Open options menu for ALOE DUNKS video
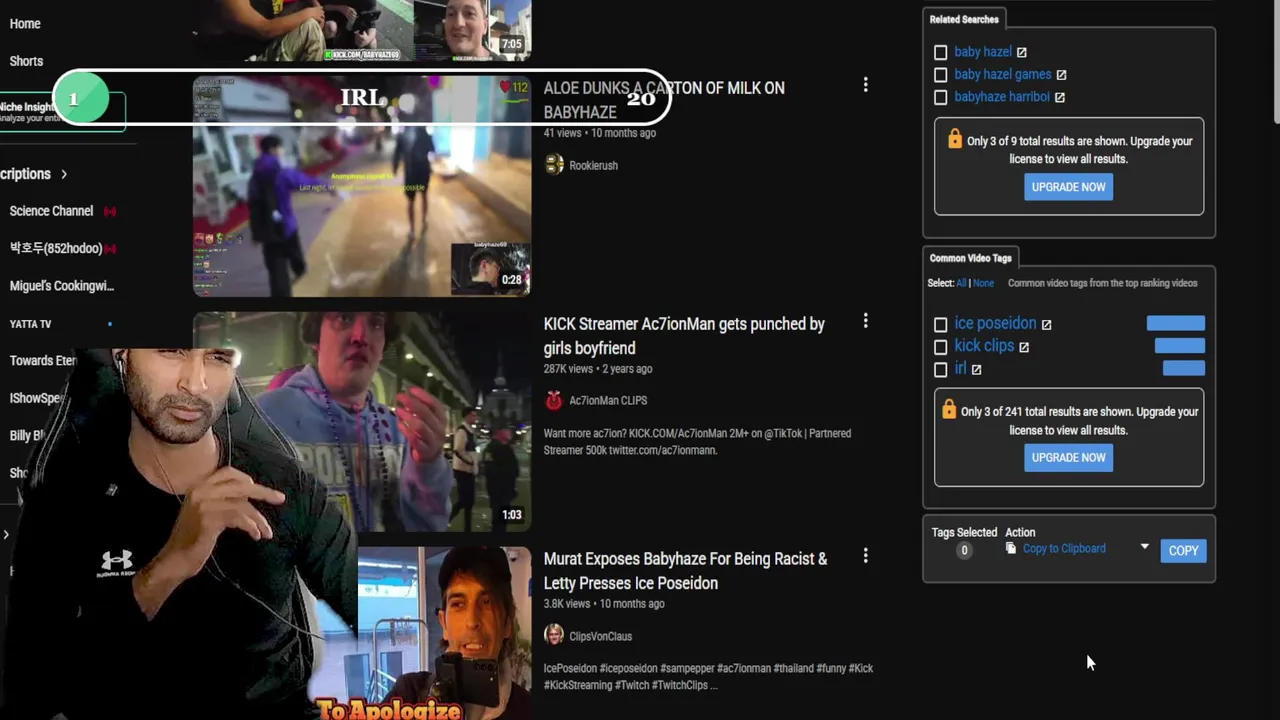 point(866,85)
